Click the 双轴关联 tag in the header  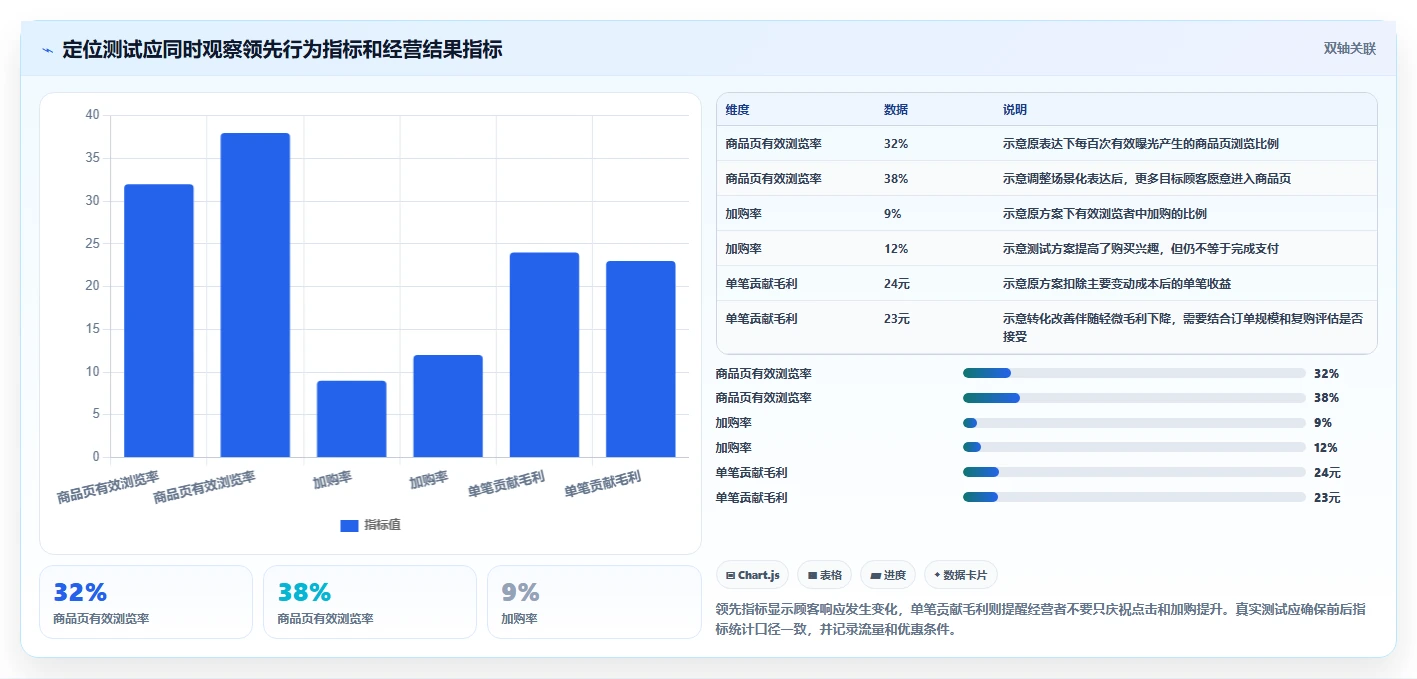click(1350, 49)
